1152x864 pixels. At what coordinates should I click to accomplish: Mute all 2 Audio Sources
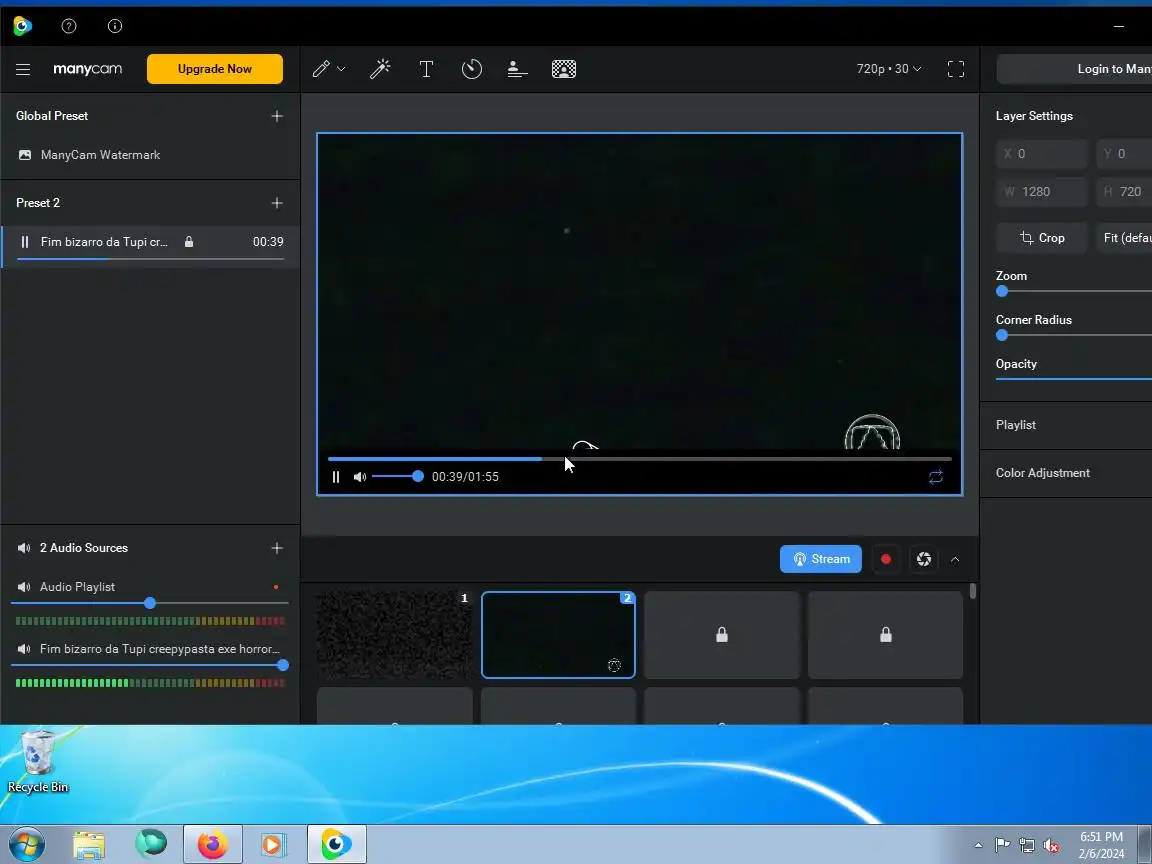[24, 548]
